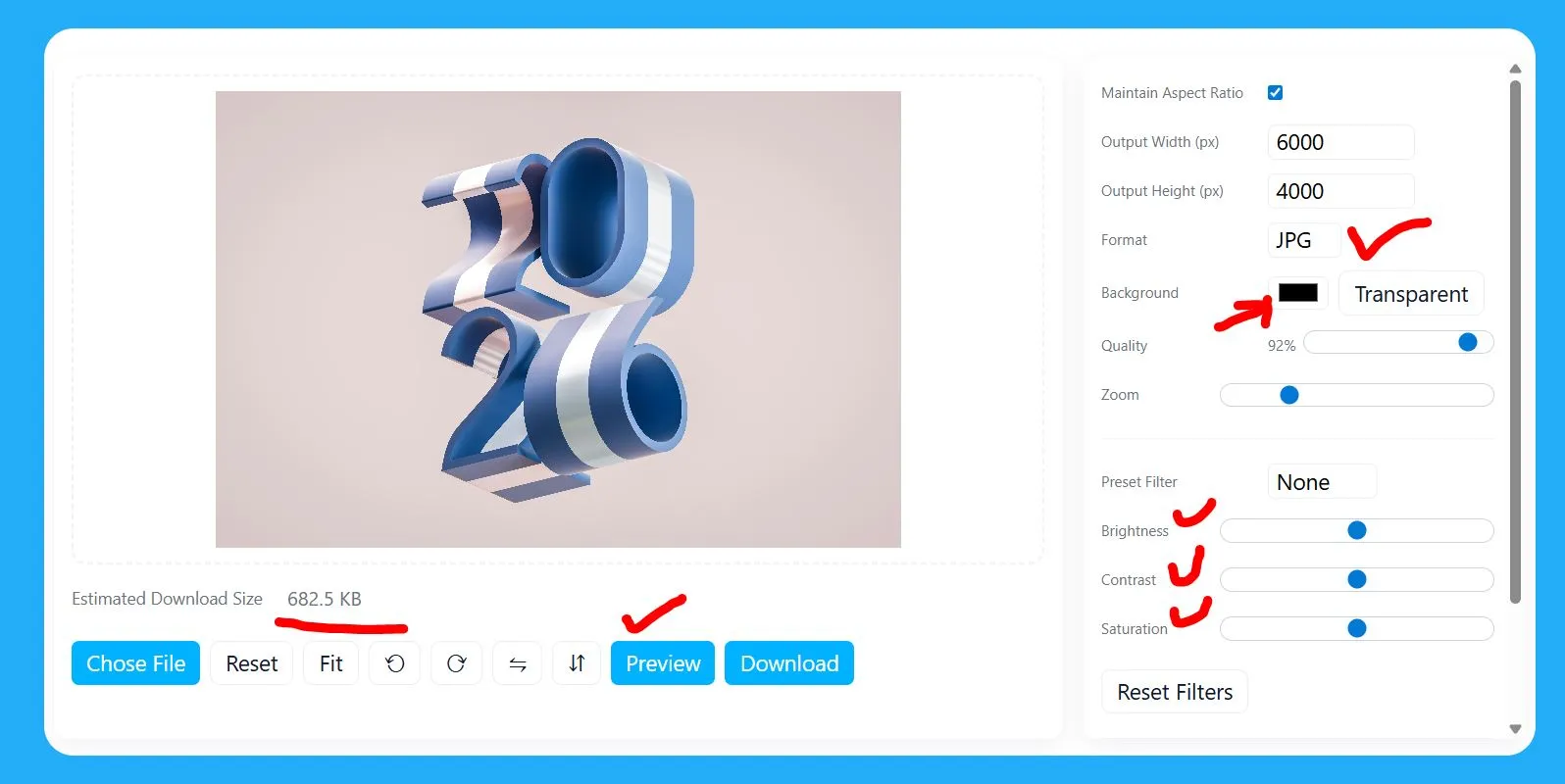Fit the image using Fit button

(x=331, y=663)
